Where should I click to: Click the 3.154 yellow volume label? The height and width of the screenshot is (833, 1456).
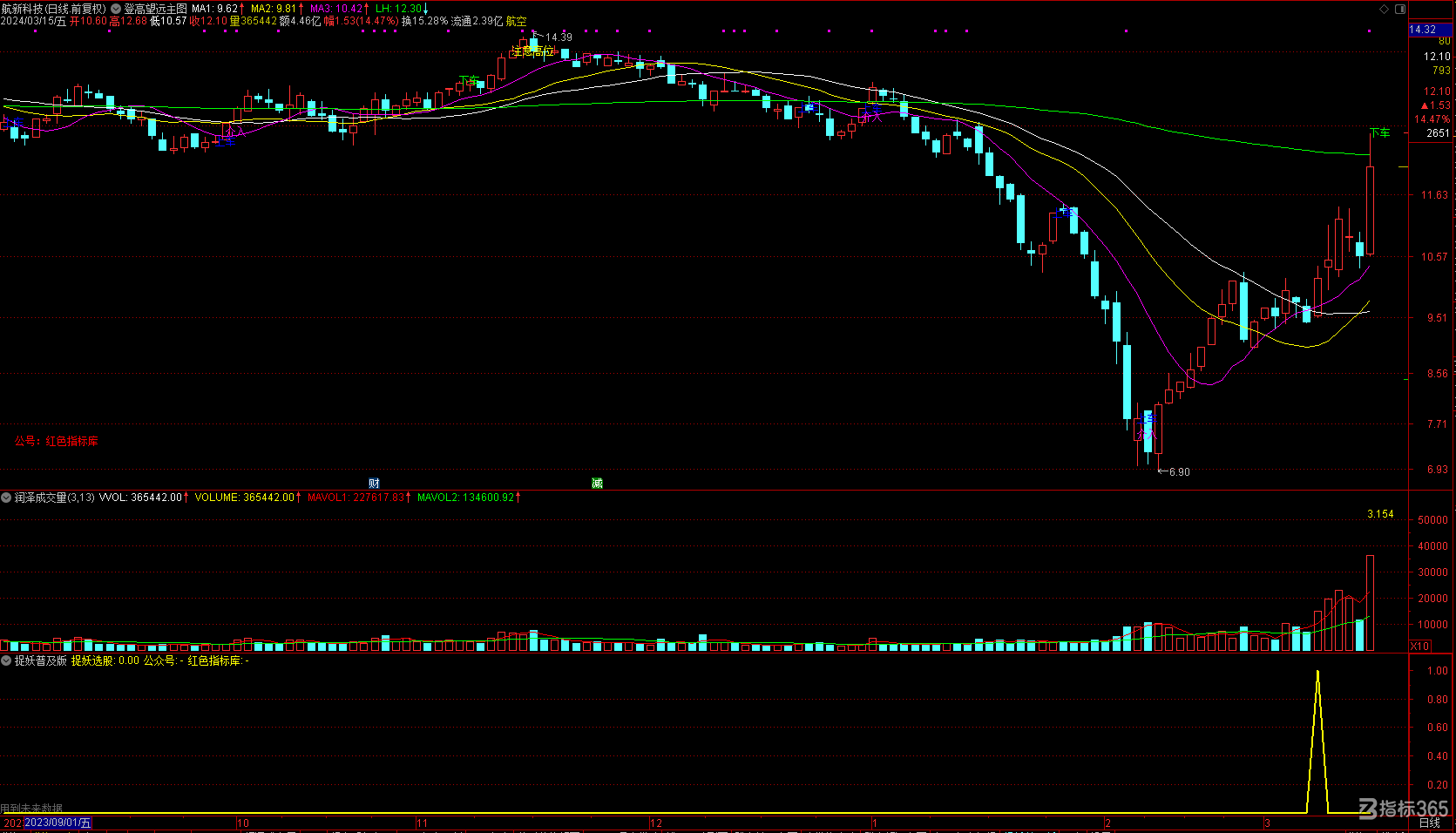pos(1380,514)
